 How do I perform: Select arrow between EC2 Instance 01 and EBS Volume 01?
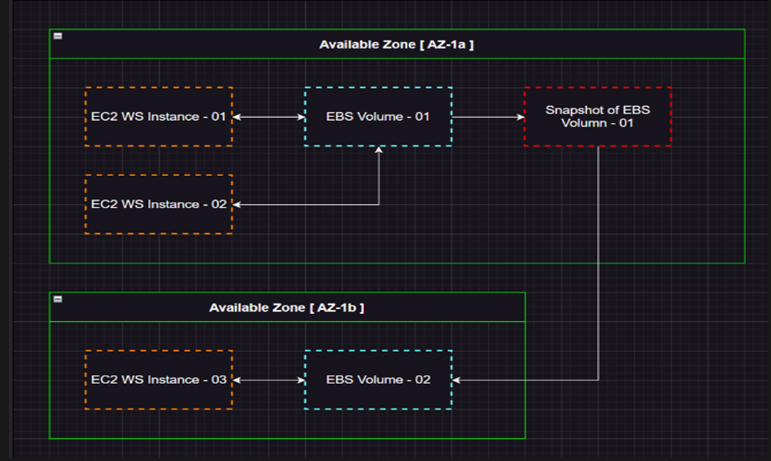pyautogui.click(x=268, y=117)
